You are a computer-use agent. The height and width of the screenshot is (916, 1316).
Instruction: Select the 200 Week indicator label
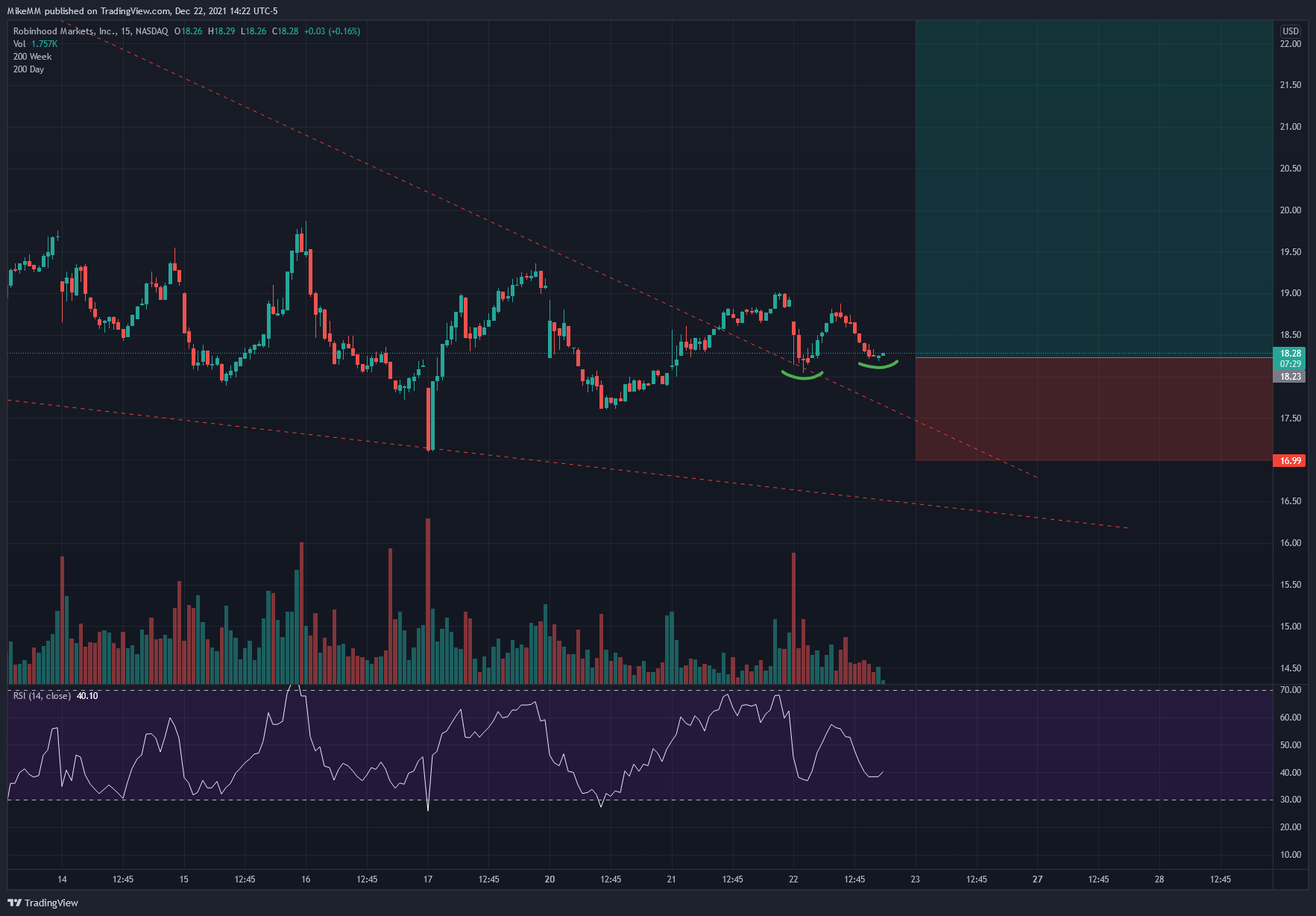(x=32, y=57)
